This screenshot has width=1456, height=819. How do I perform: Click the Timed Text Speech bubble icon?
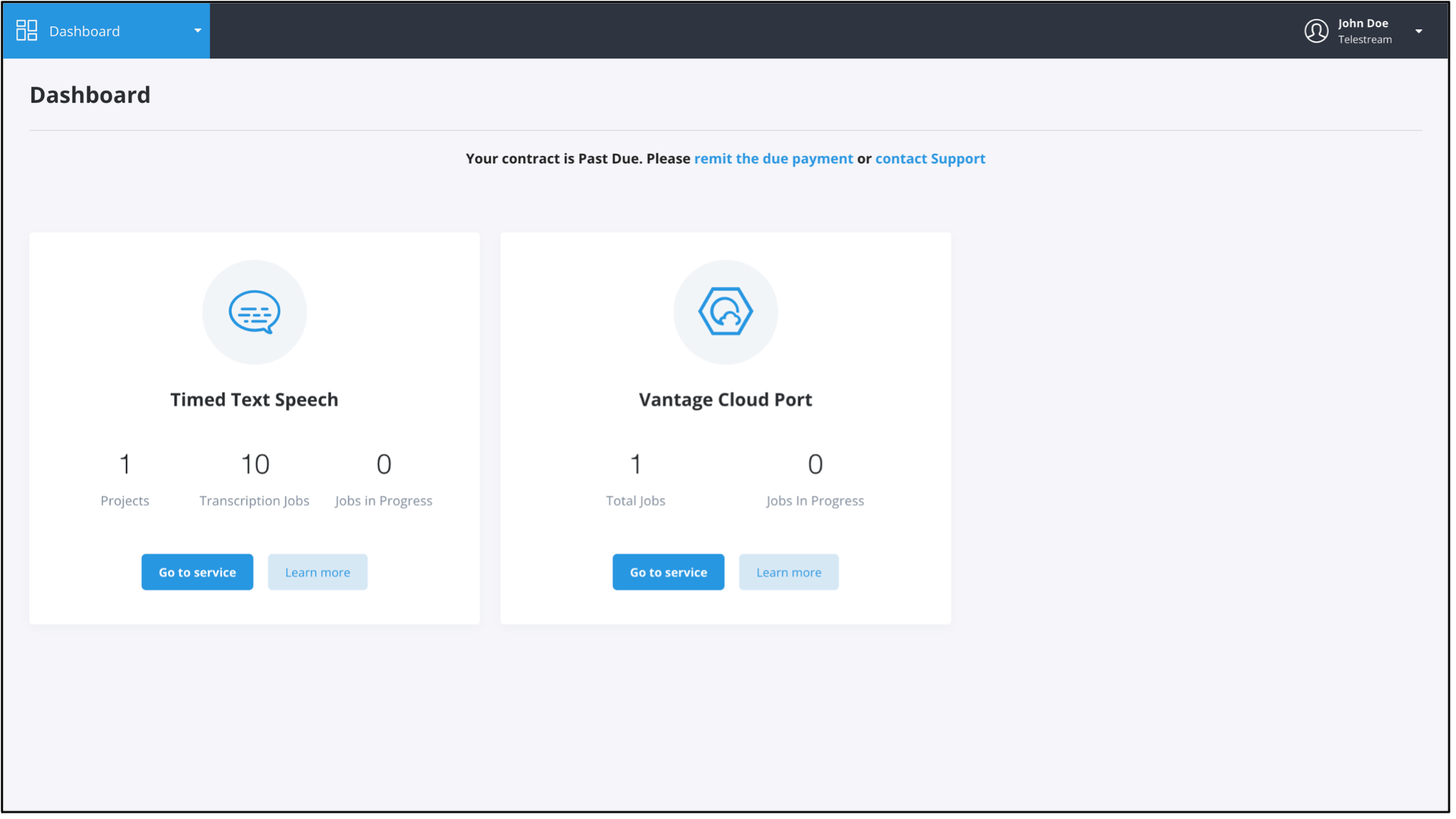(254, 312)
